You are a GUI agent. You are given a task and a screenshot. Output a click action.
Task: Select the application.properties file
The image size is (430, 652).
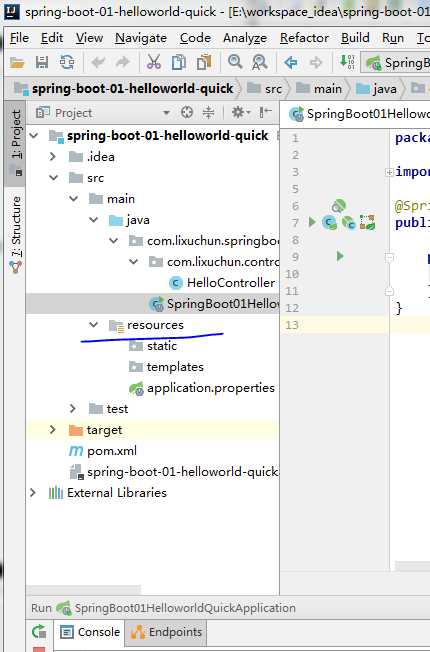[202, 388]
